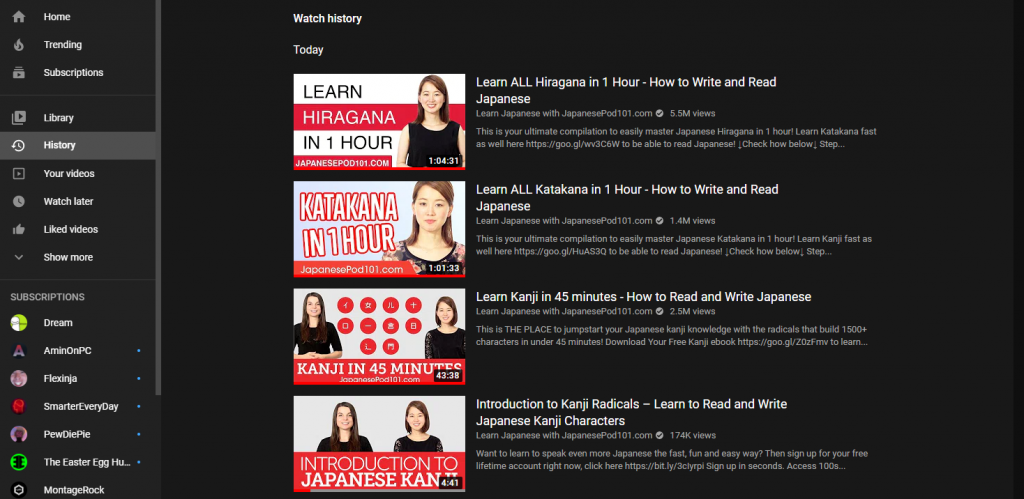Image resolution: width=1024 pixels, height=499 pixels.
Task: Click the 1:04:31 duration badge
Action: (x=444, y=161)
